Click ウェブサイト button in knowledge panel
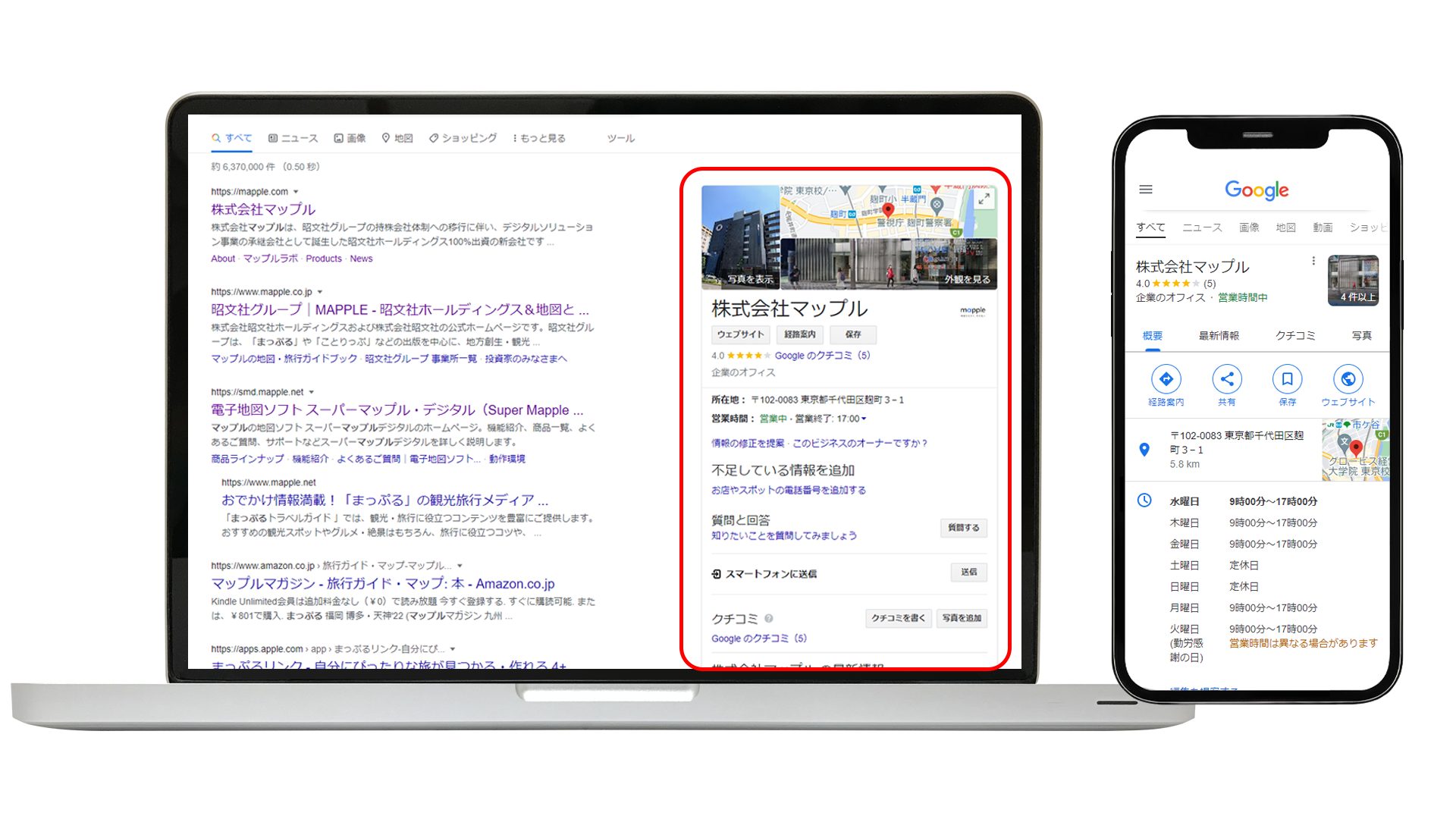Viewport: 1456px width, 819px height. [x=741, y=334]
